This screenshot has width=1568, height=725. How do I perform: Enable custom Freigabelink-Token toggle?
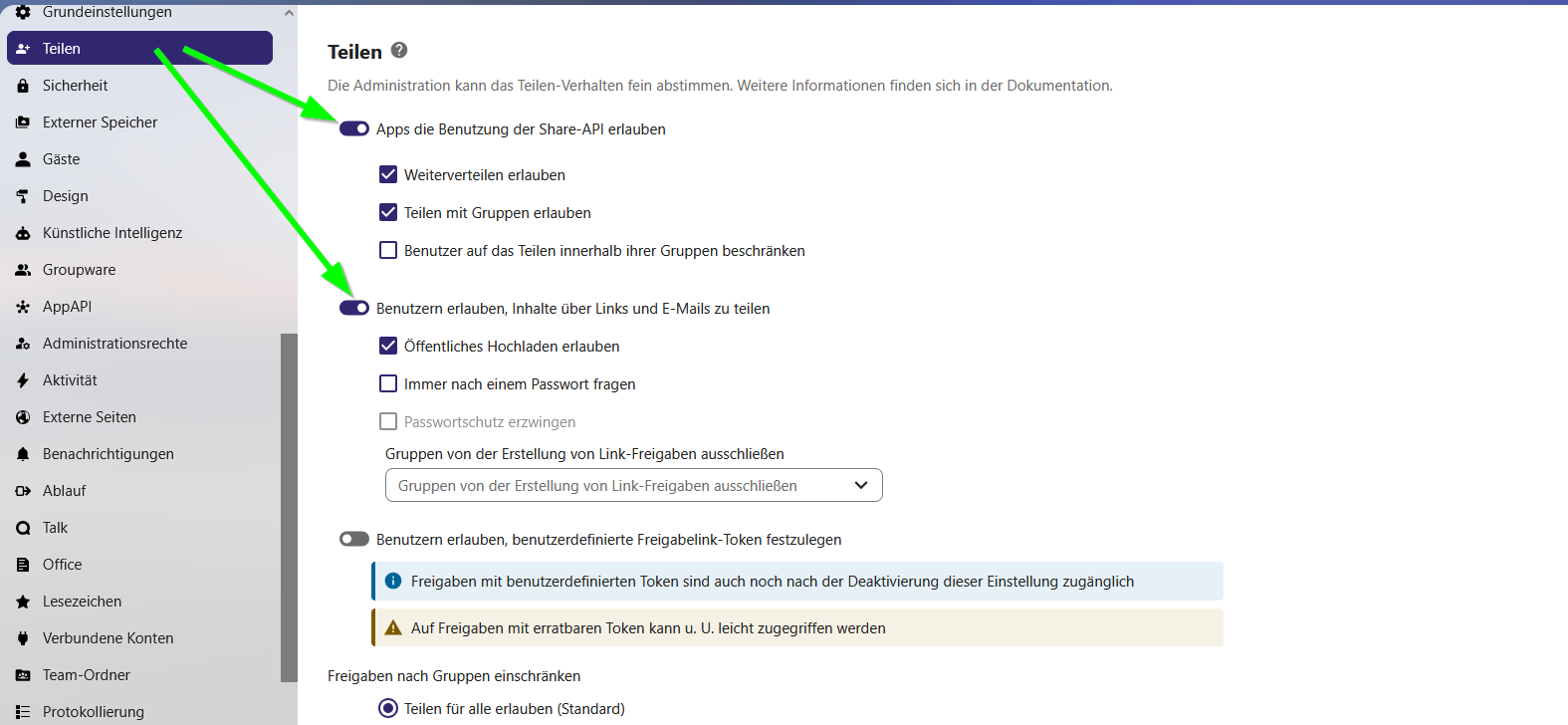354,539
